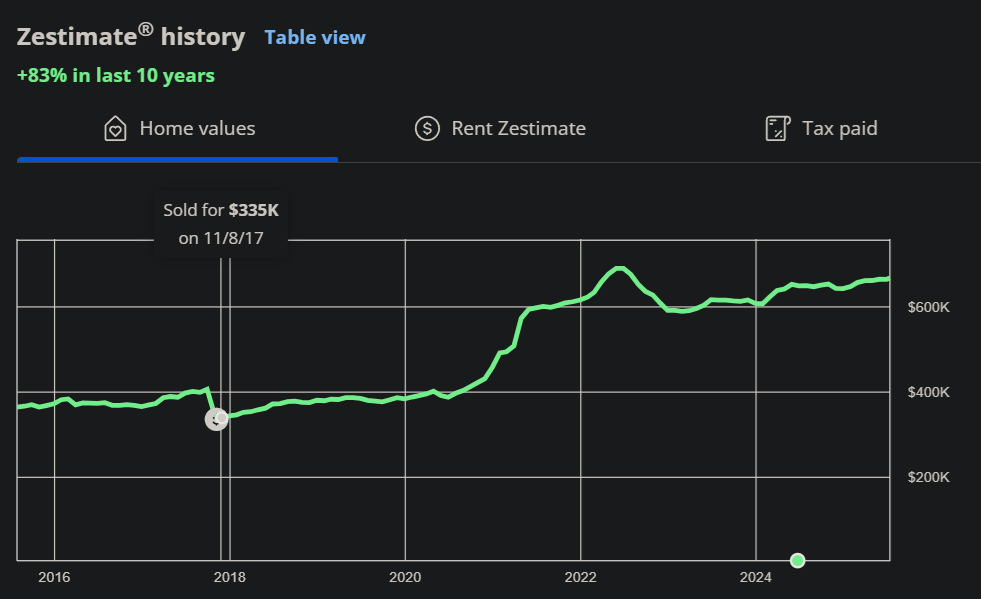This screenshot has width=981, height=599.
Task: Click the $400K axis label
Action: [928, 392]
